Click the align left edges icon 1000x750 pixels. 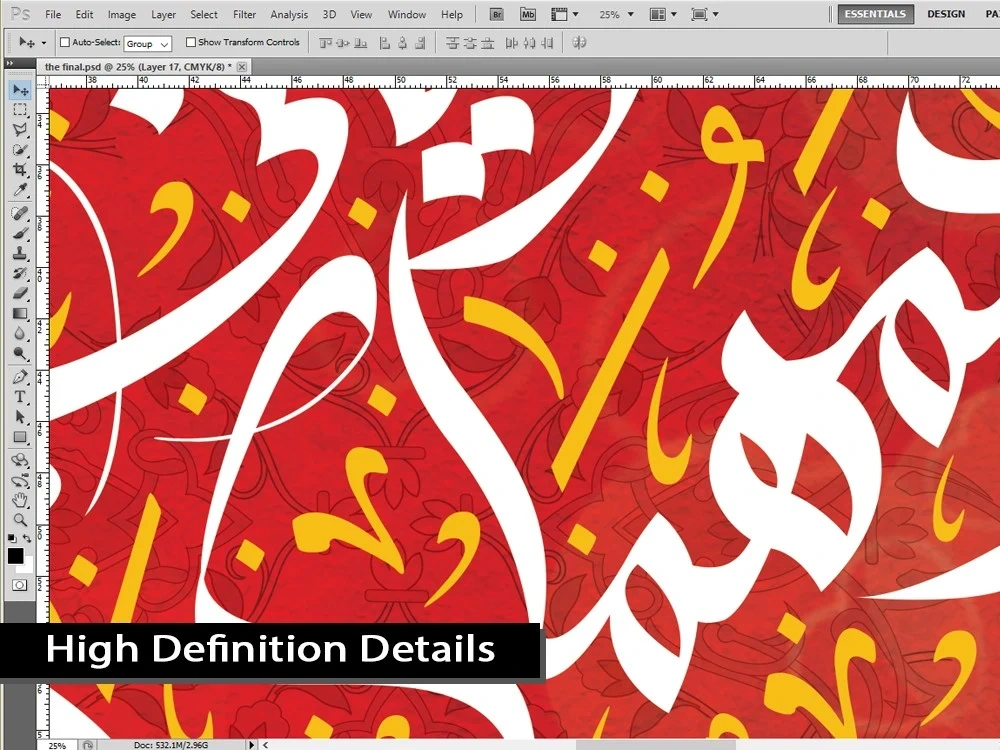coord(385,43)
